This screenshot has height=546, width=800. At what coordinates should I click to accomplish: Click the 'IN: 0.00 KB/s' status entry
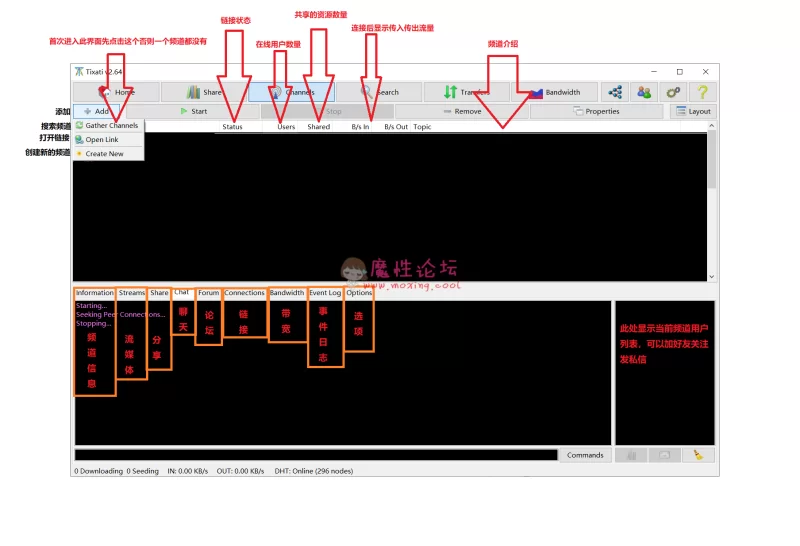[188, 471]
